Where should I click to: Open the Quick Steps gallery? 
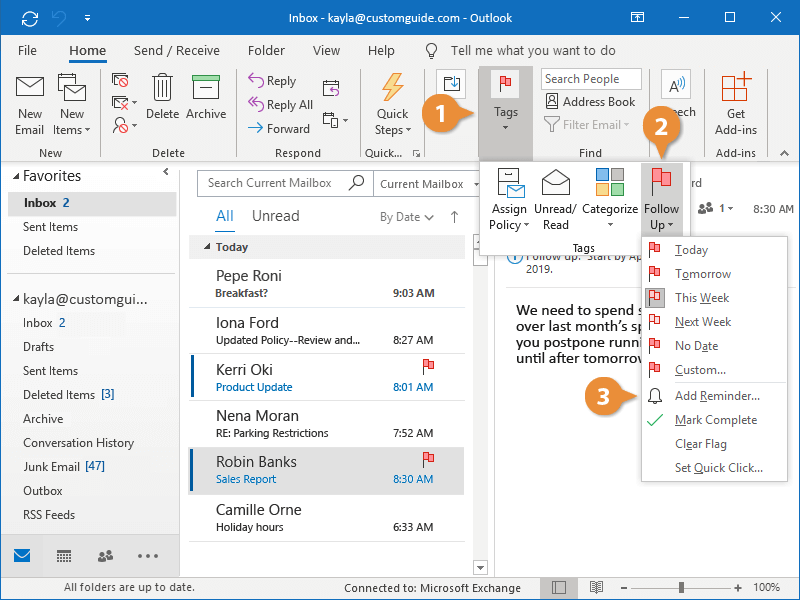(392, 106)
